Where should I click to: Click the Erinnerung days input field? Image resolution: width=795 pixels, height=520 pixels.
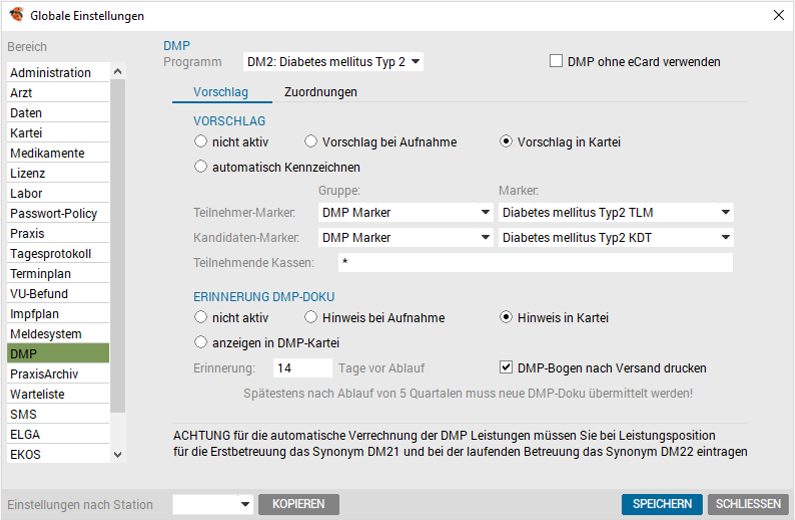(x=303, y=367)
